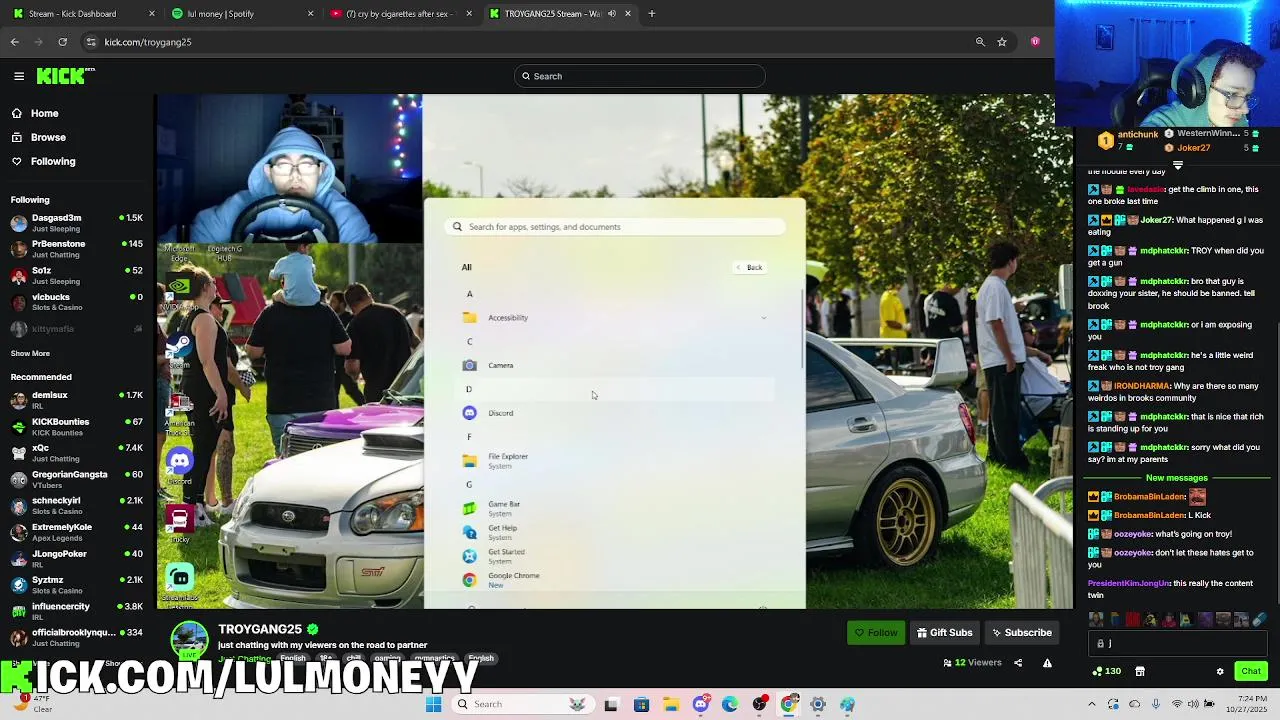Click Start menu search box in stream
This screenshot has width=1280, height=720.
615,227
